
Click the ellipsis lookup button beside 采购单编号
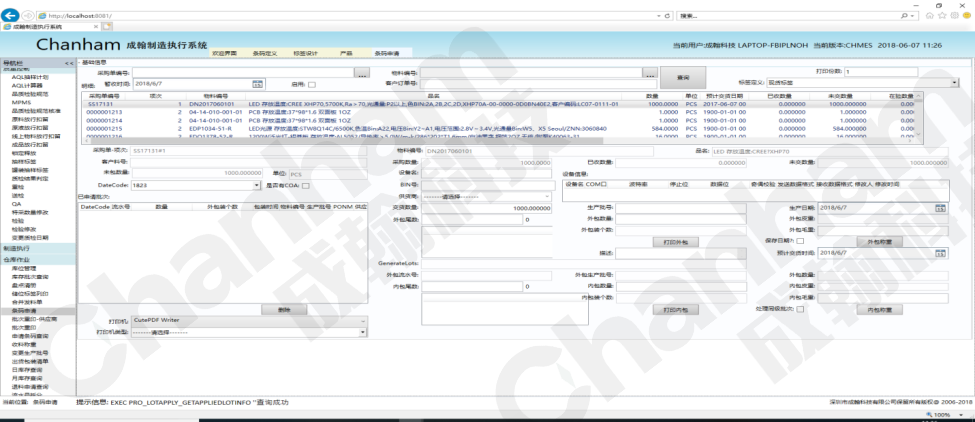pyautogui.click(x=362, y=74)
